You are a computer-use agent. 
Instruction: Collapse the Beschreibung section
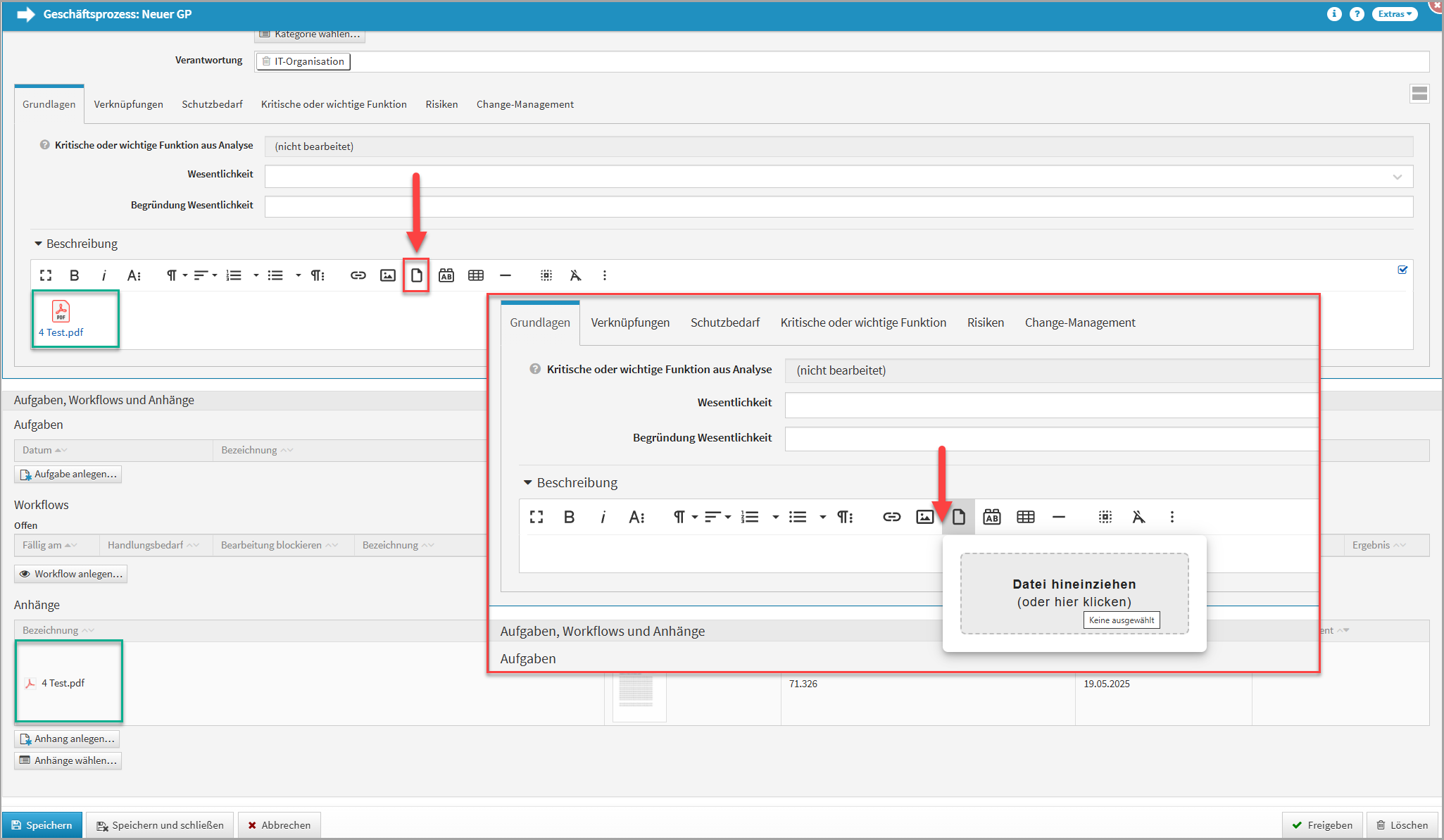point(39,244)
